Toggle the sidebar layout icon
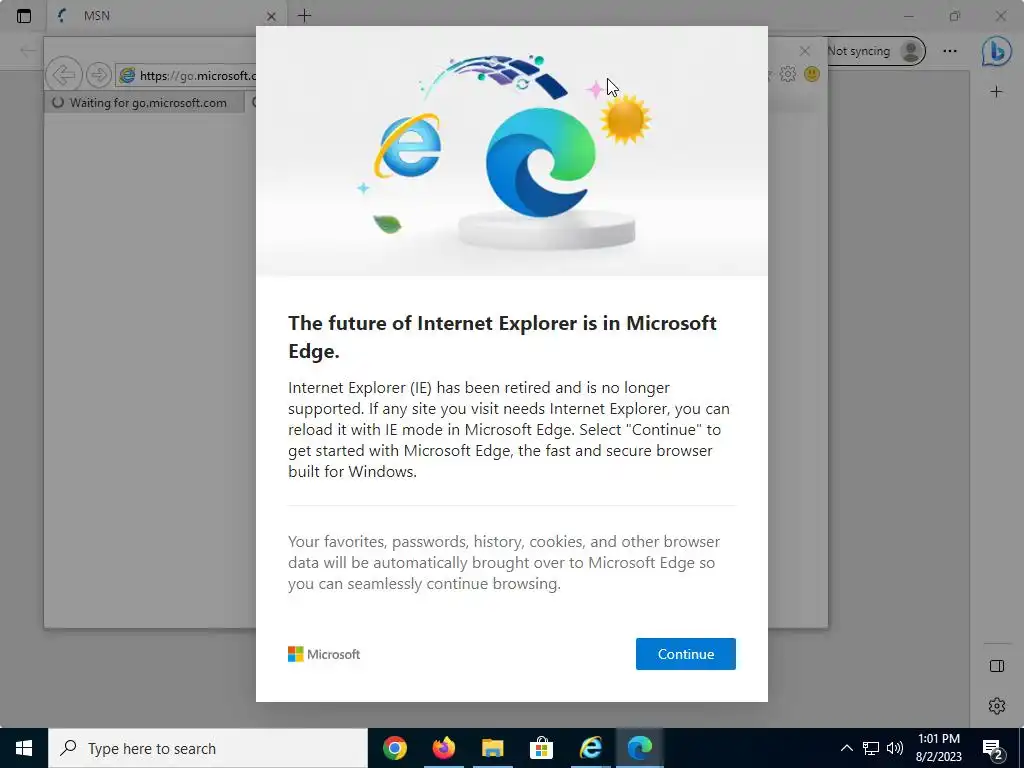1024x768 pixels. pyautogui.click(x=997, y=665)
